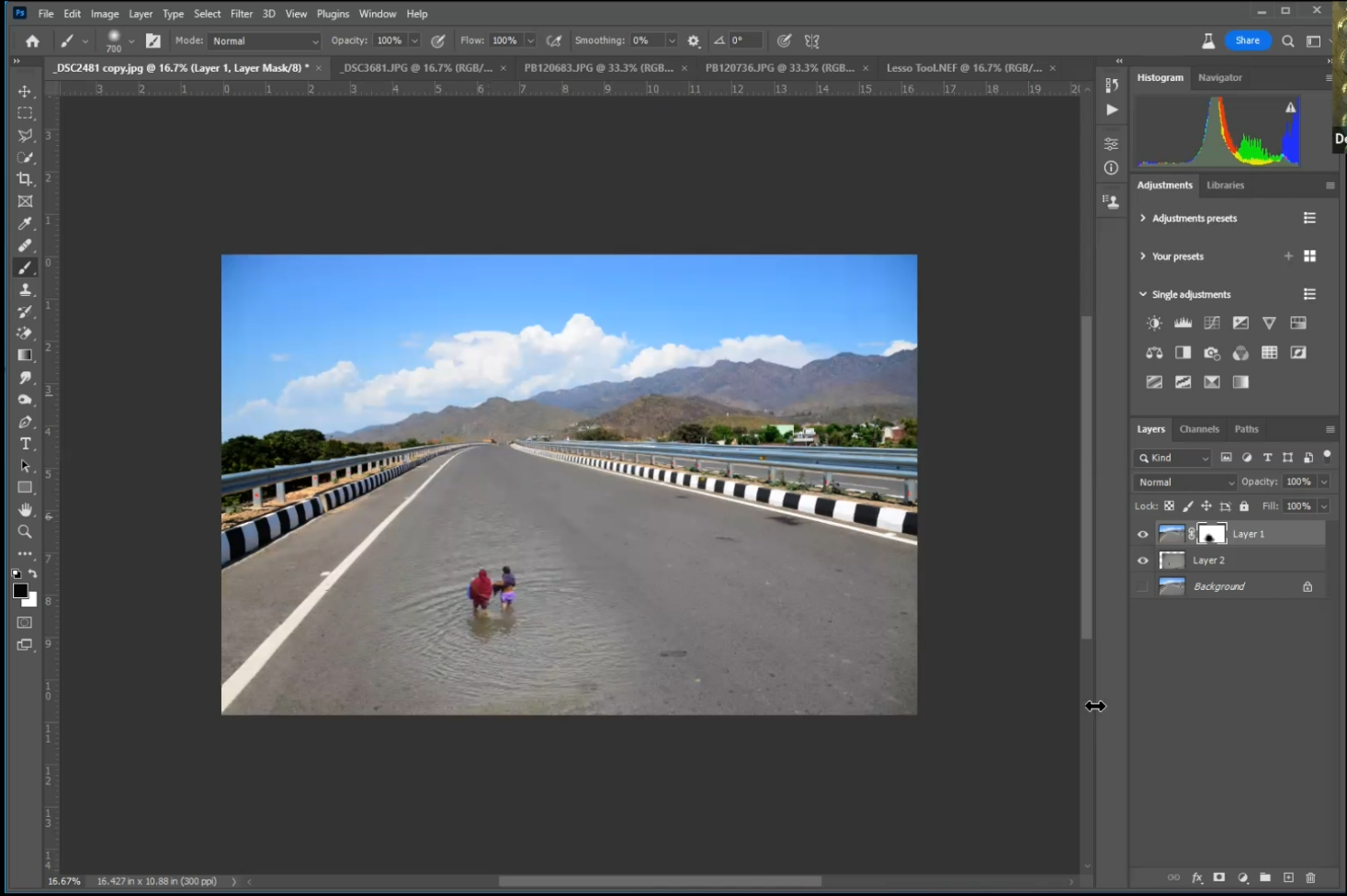This screenshot has height=896, width=1347.
Task: Delete layer using trash icon
Action: tap(1310, 878)
